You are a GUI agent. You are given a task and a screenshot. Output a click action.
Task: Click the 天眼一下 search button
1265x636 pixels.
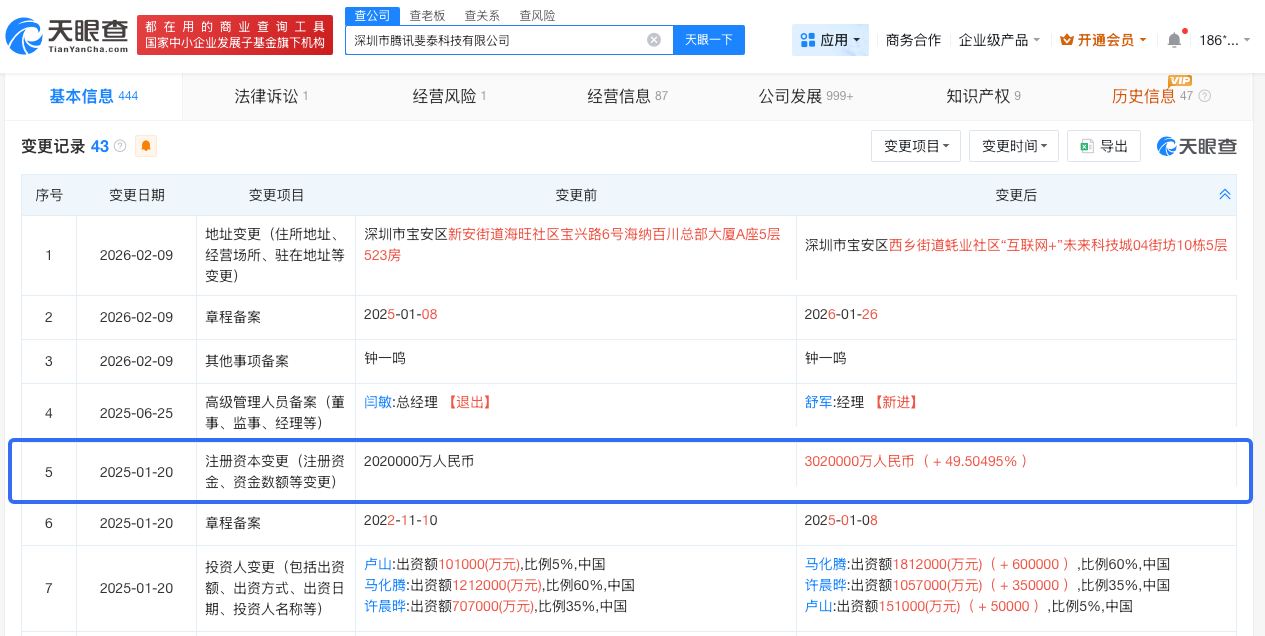pos(709,40)
